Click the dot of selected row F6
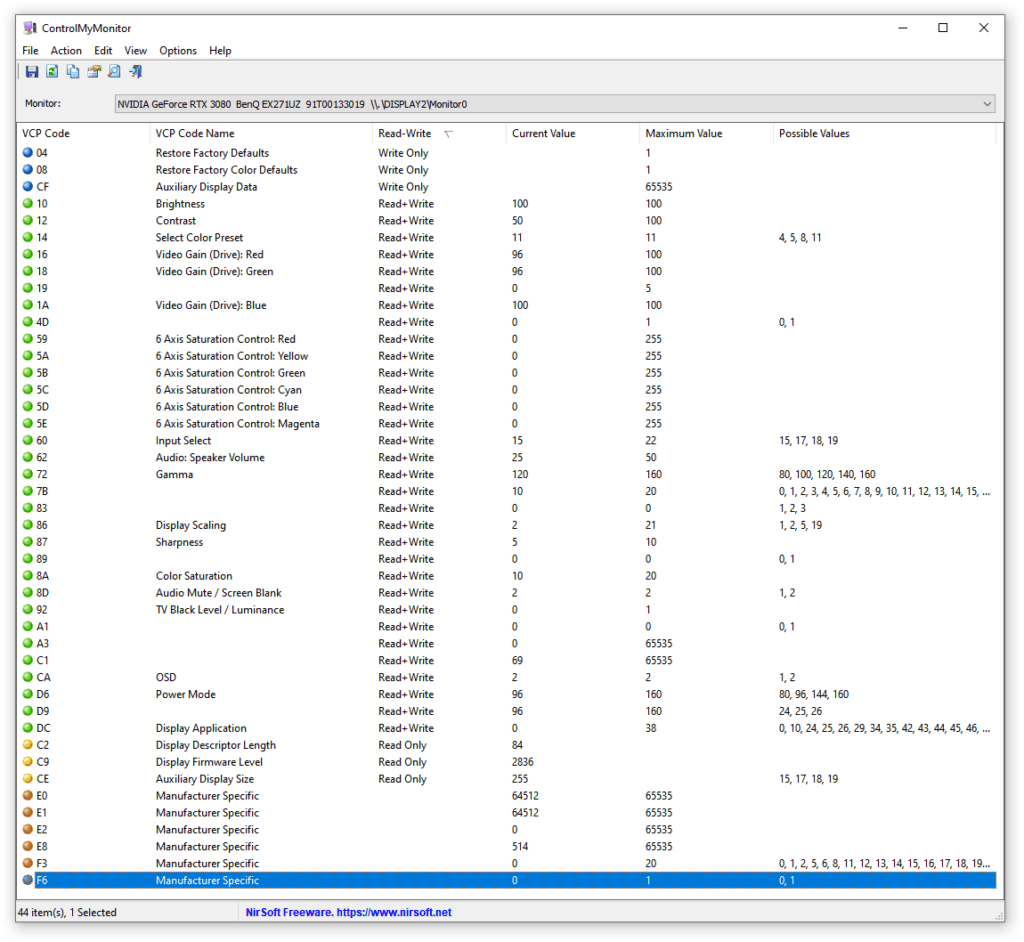The image size is (1024, 942). pyautogui.click(x=27, y=880)
